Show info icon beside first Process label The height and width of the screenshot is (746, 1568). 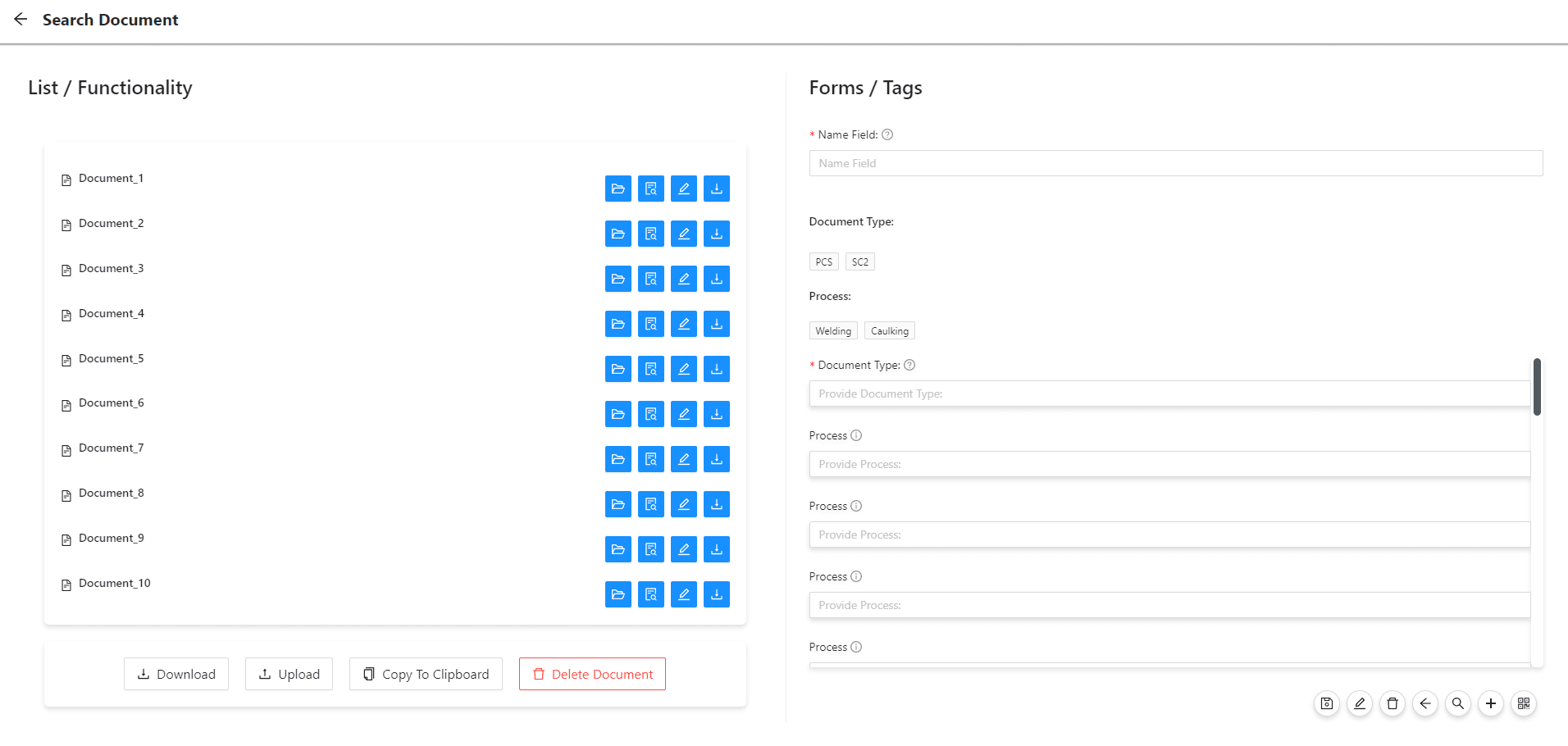click(x=856, y=435)
